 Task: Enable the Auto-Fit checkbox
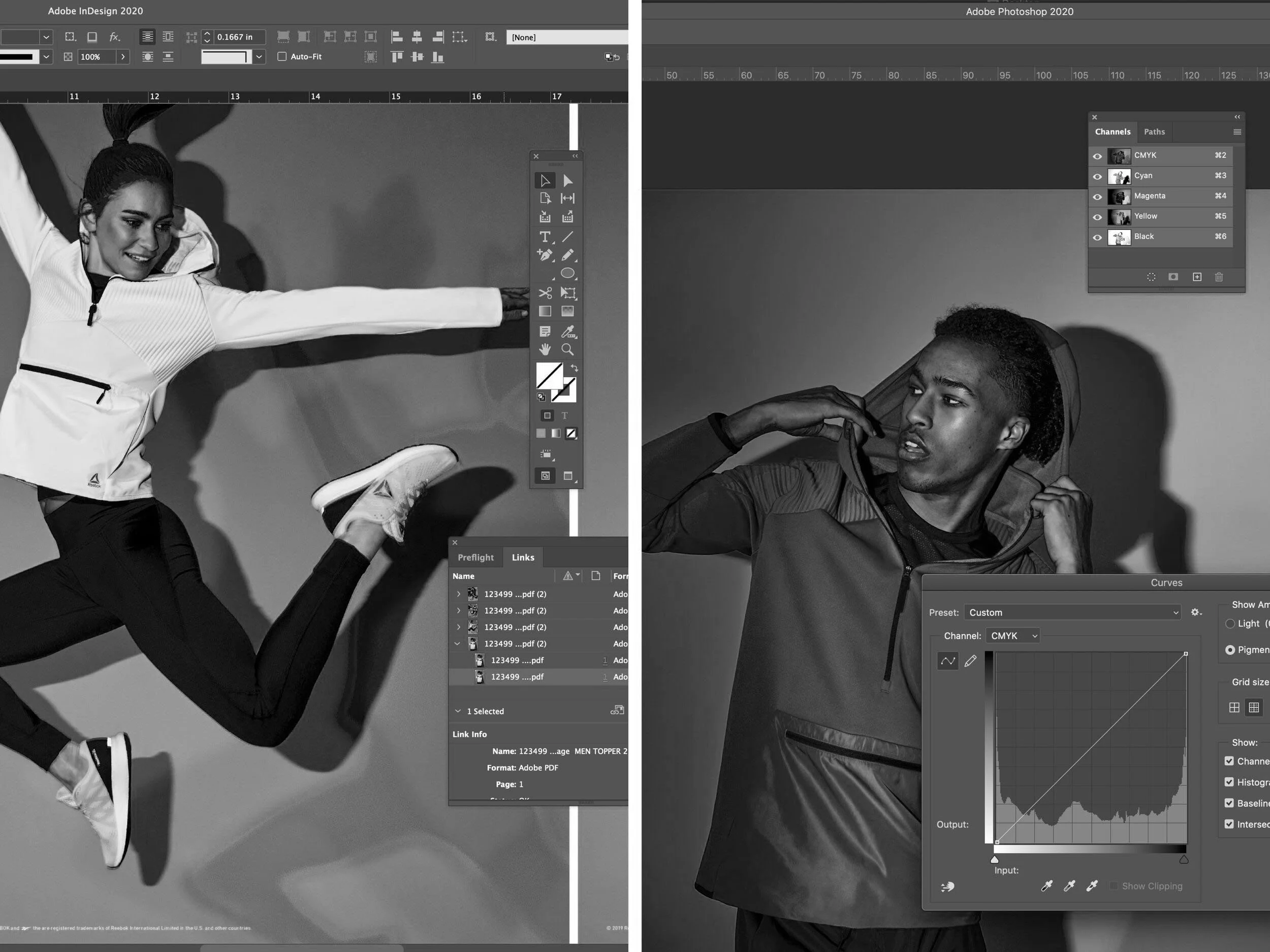[x=282, y=56]
